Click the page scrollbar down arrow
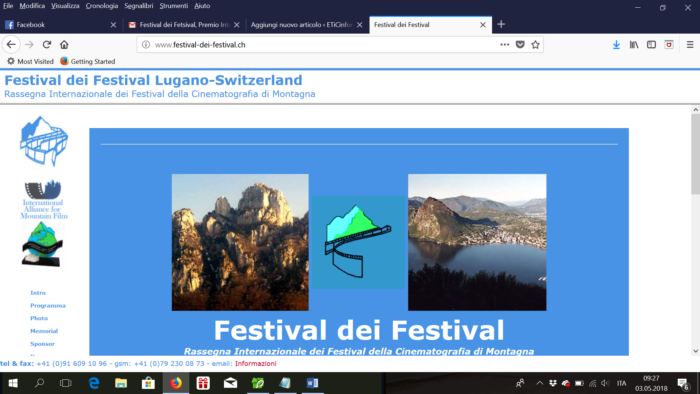 tap(696, 351)
